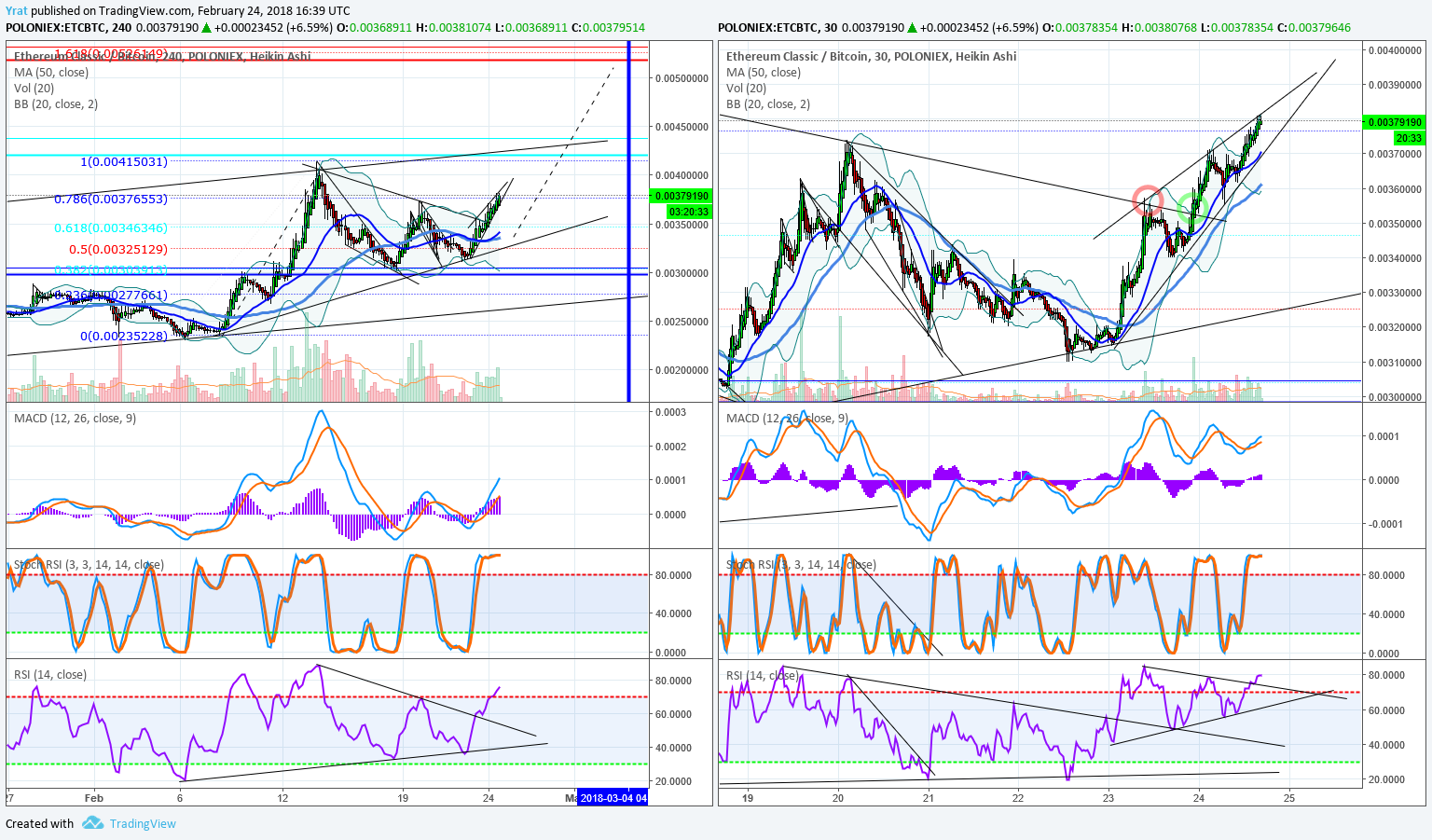Select the 0.00379190 price tag on the 240 chart

click(682, 196)
